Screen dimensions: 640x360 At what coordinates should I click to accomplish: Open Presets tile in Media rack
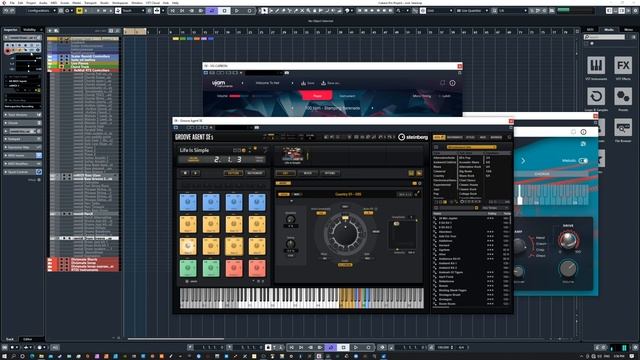click(623, 97)
